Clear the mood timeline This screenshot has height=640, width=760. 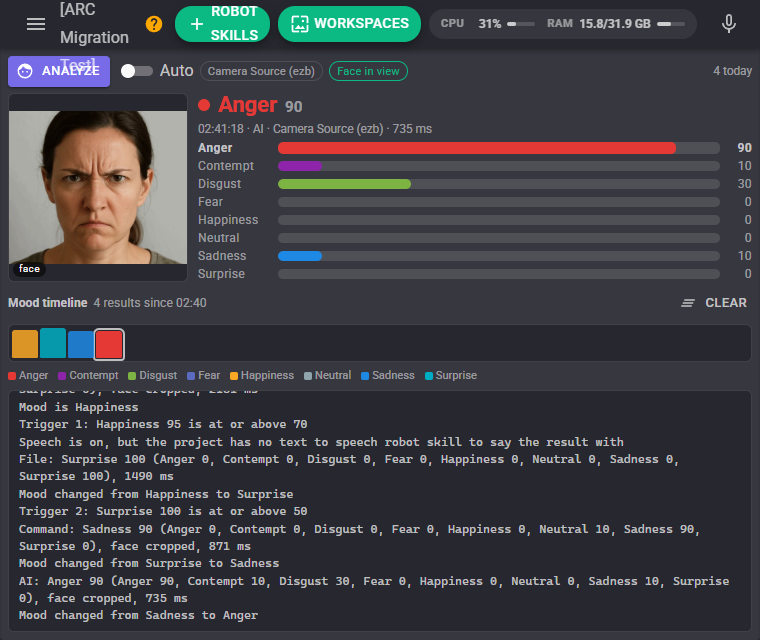click(x=714, y=303)
